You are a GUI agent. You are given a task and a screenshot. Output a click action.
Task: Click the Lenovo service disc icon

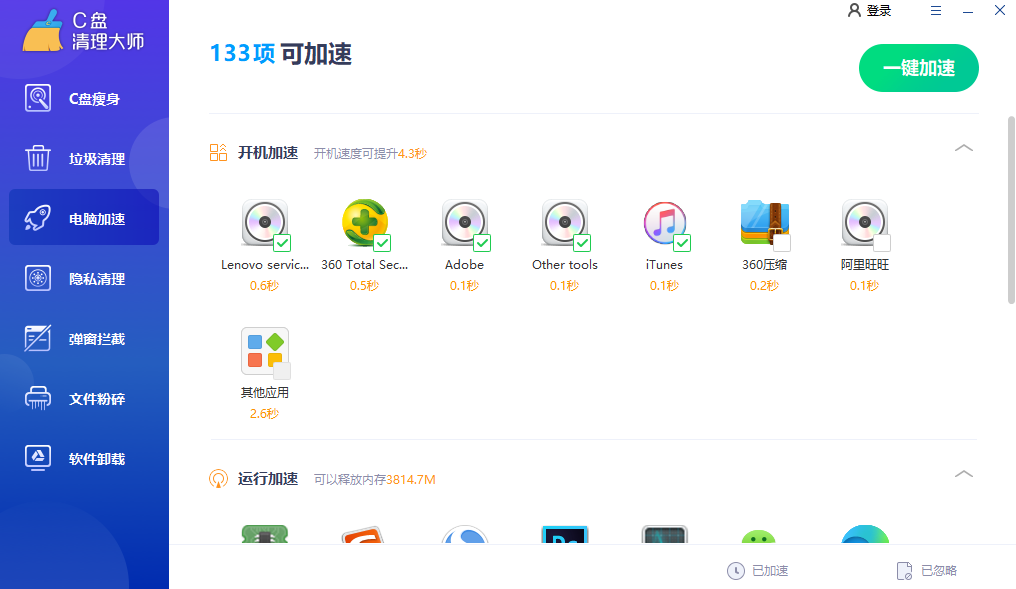pos(264,223)
